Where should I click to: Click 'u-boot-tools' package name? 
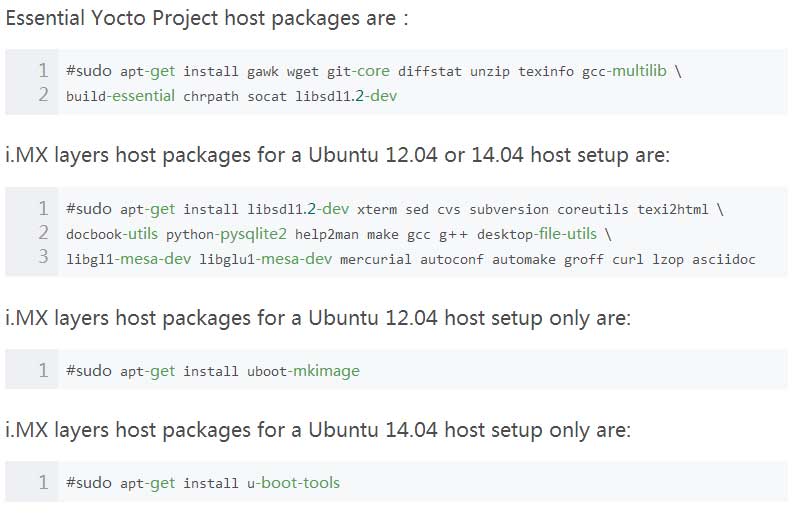click(293, 483)
